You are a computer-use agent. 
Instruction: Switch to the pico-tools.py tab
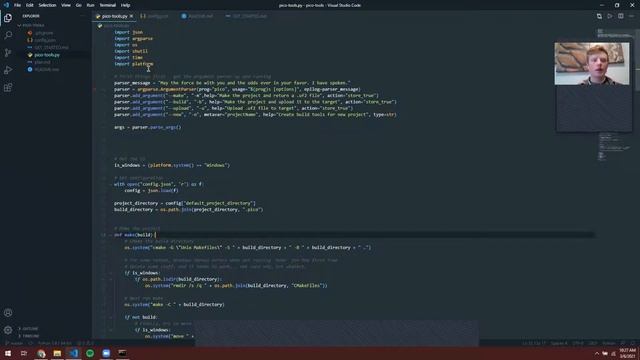tap(115, 16)
